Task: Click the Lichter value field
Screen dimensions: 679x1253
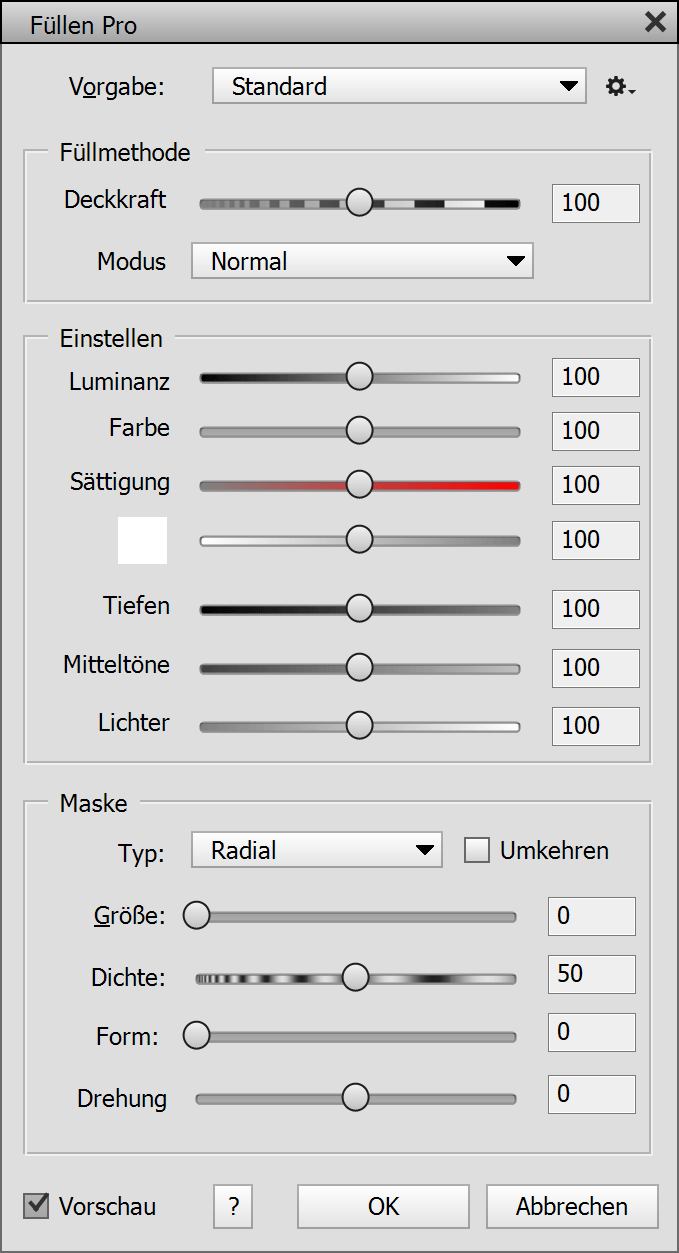Action: point(595,726)
